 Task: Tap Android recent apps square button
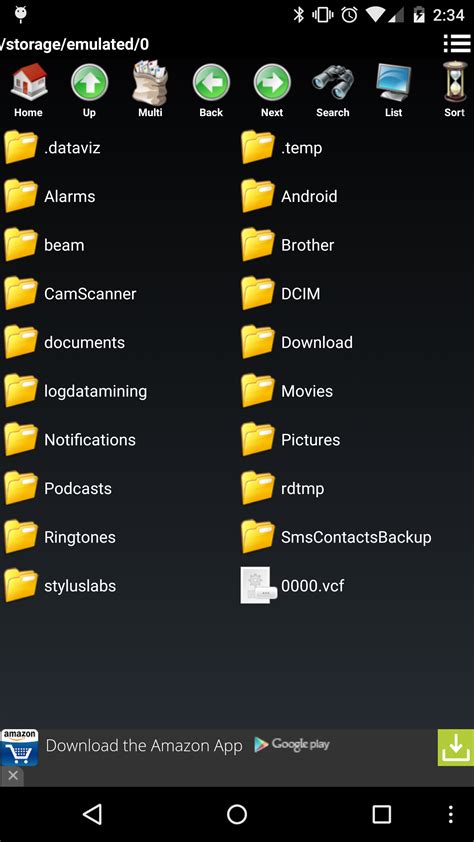pyautogui.click(x=382, y=815)
